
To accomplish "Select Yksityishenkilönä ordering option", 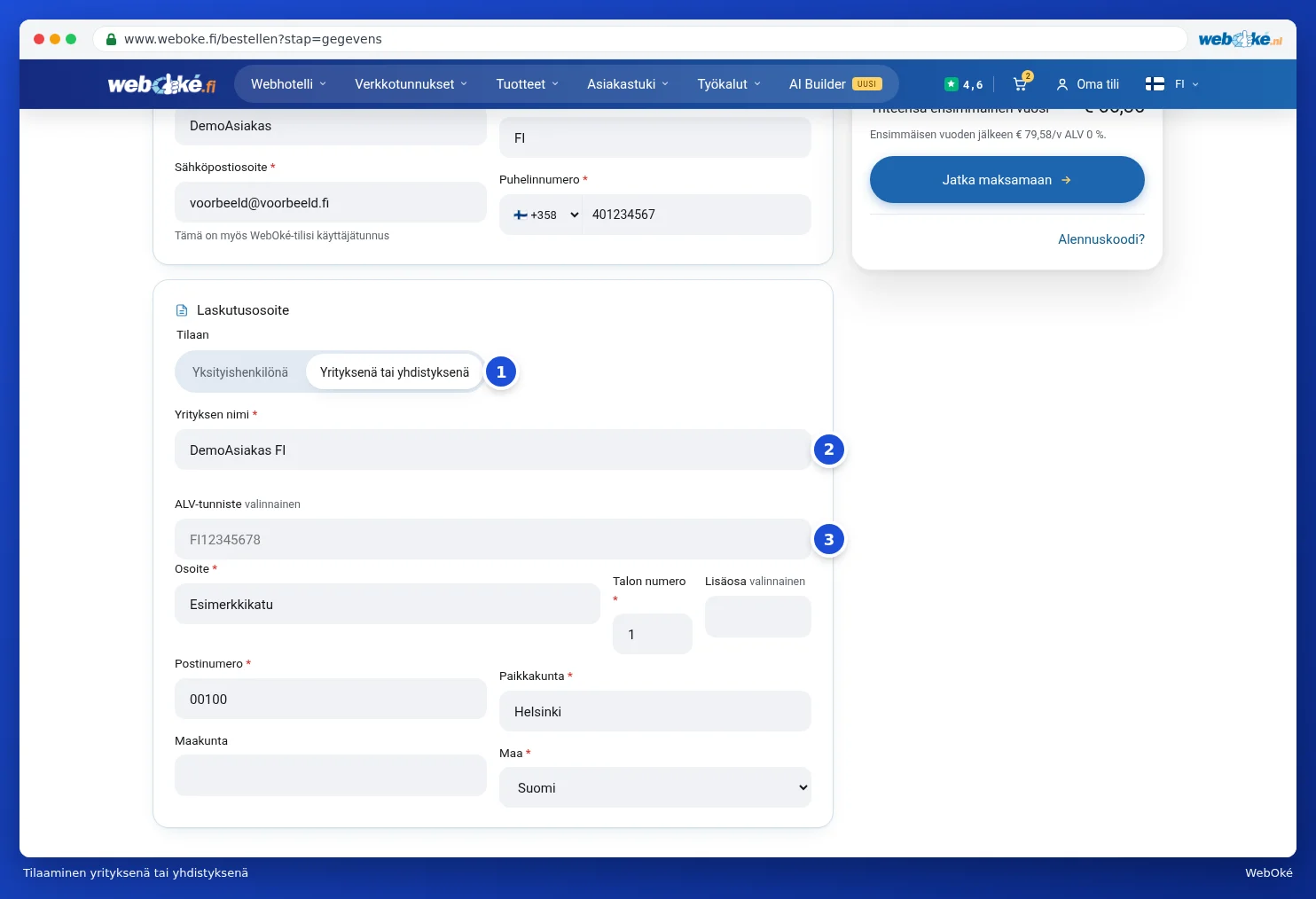I will coord(240,372).
